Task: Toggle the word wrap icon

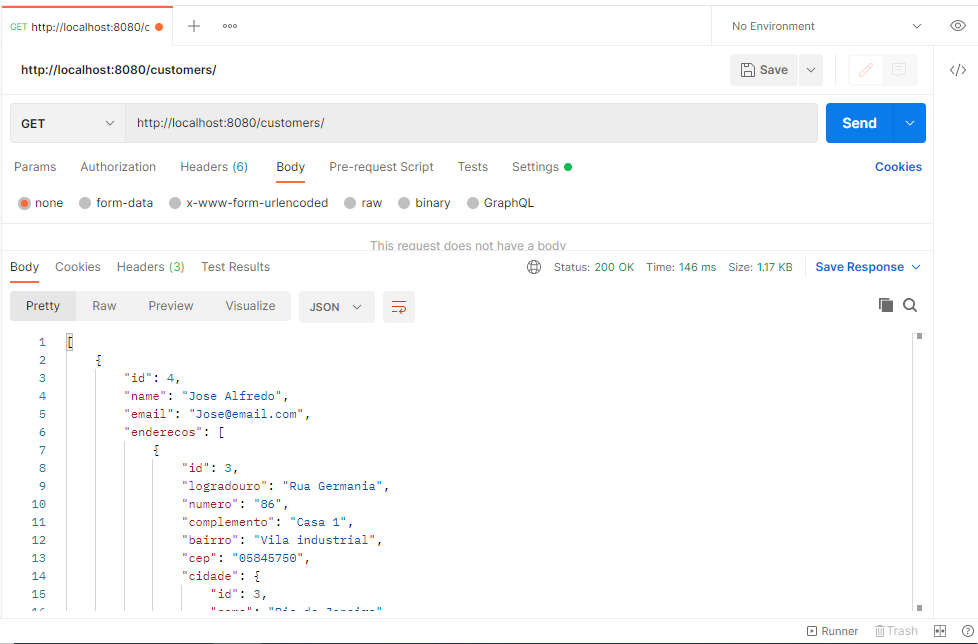Action: point(399,307)
